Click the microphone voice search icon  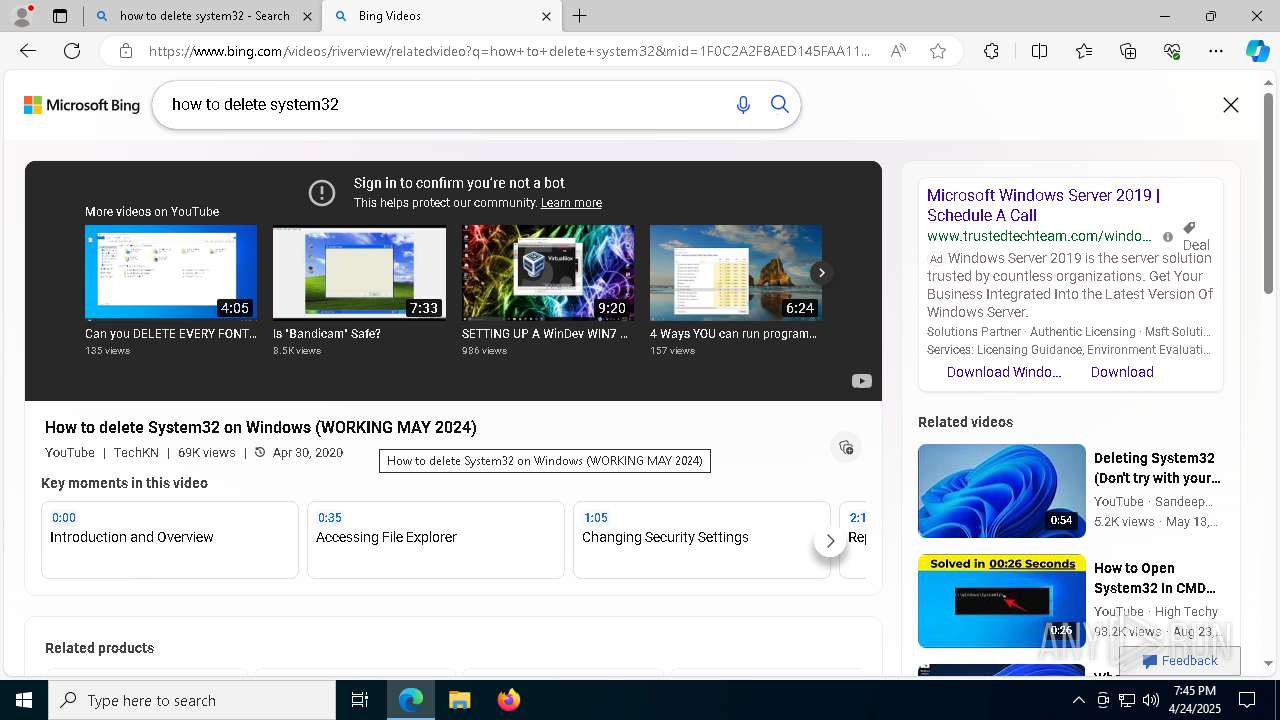743,105
